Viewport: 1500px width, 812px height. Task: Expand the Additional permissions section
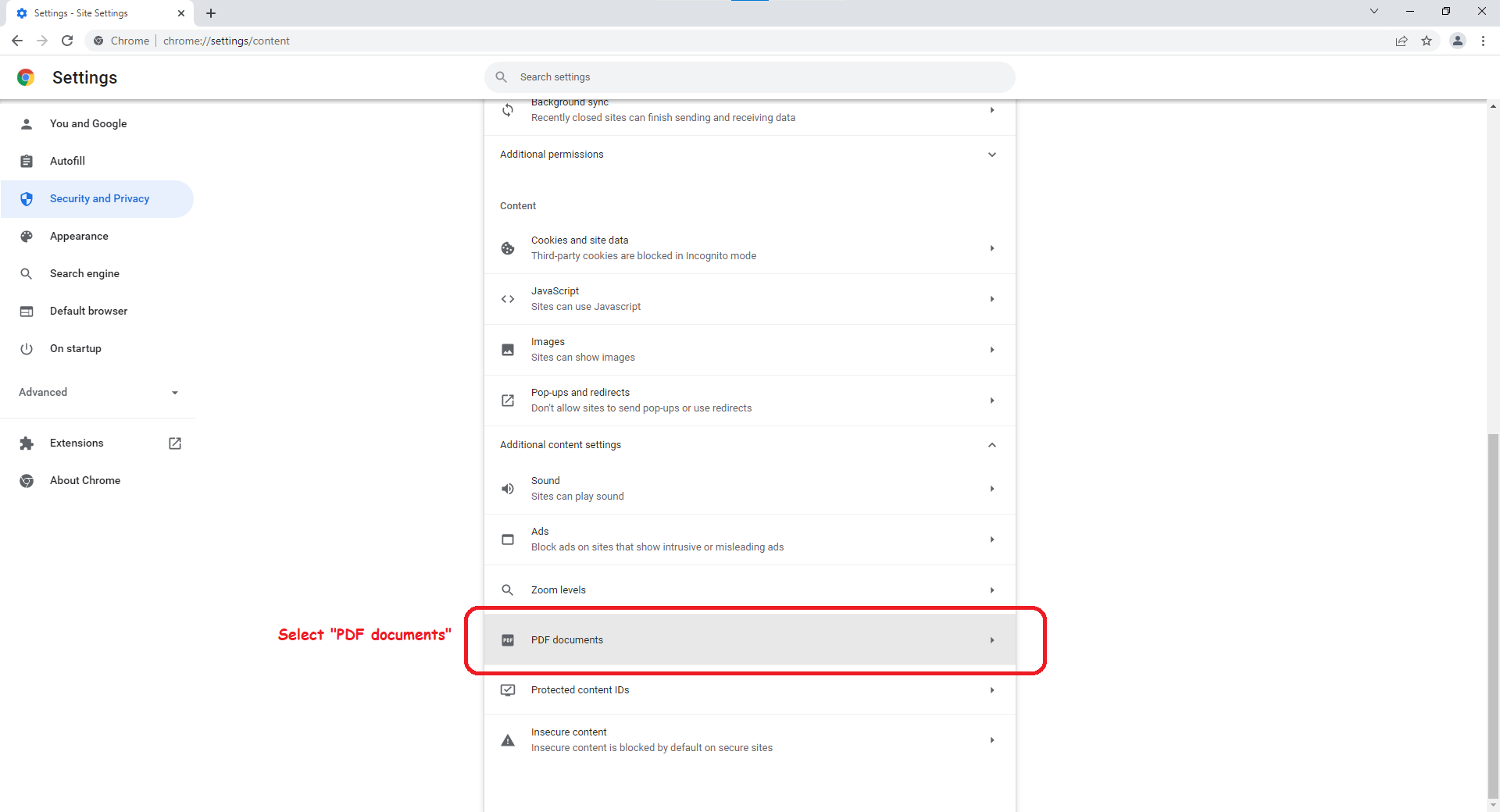[991, 155]
